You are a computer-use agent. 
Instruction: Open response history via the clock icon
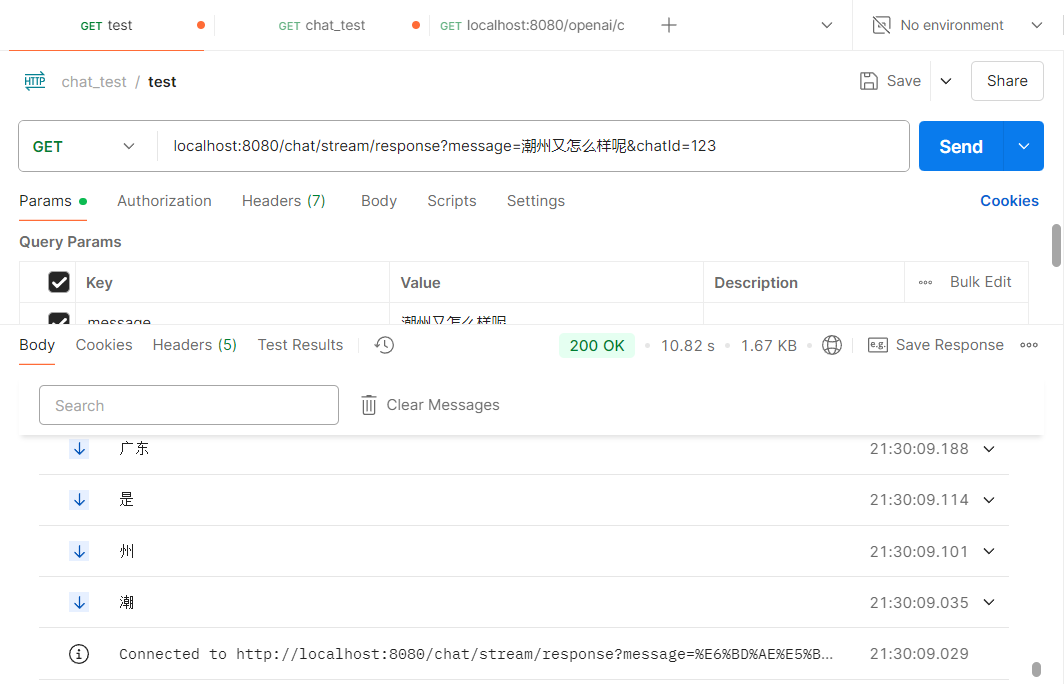(x=383, y=345)
